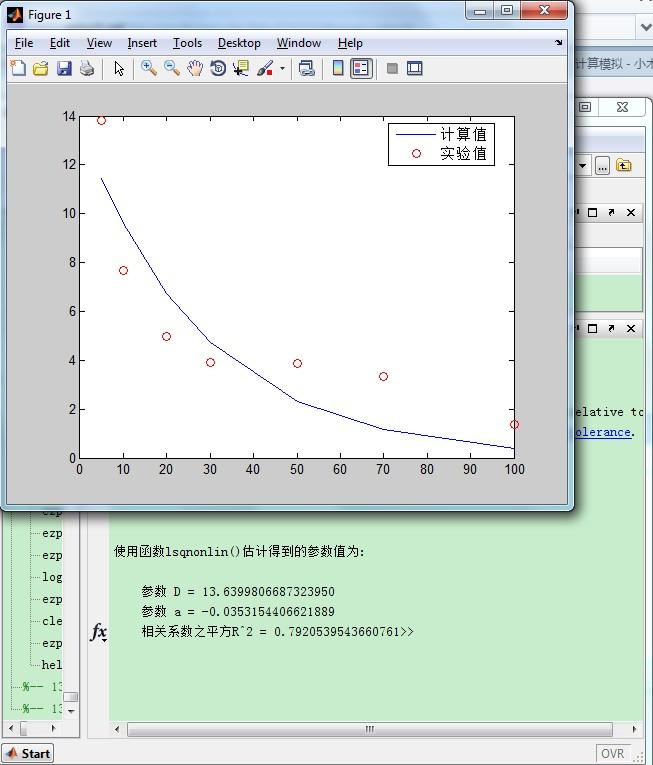Open the Edit menu in Figure 1

[x=60, y=43]
